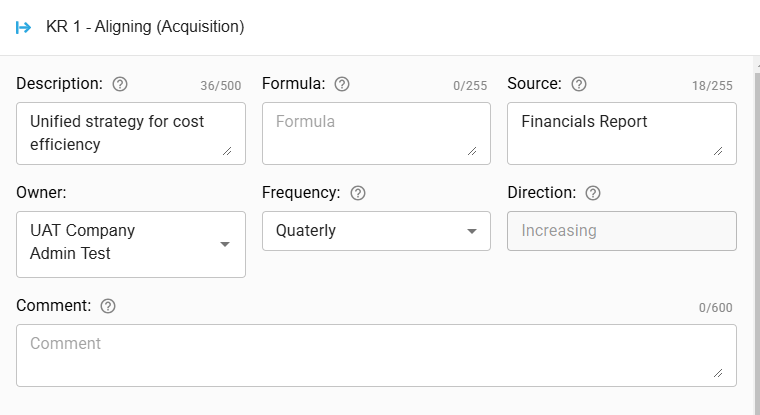The image size is (760, 415).
Task: Collapse panel using blue arrow icon
Action: click(x=23, y=27)
